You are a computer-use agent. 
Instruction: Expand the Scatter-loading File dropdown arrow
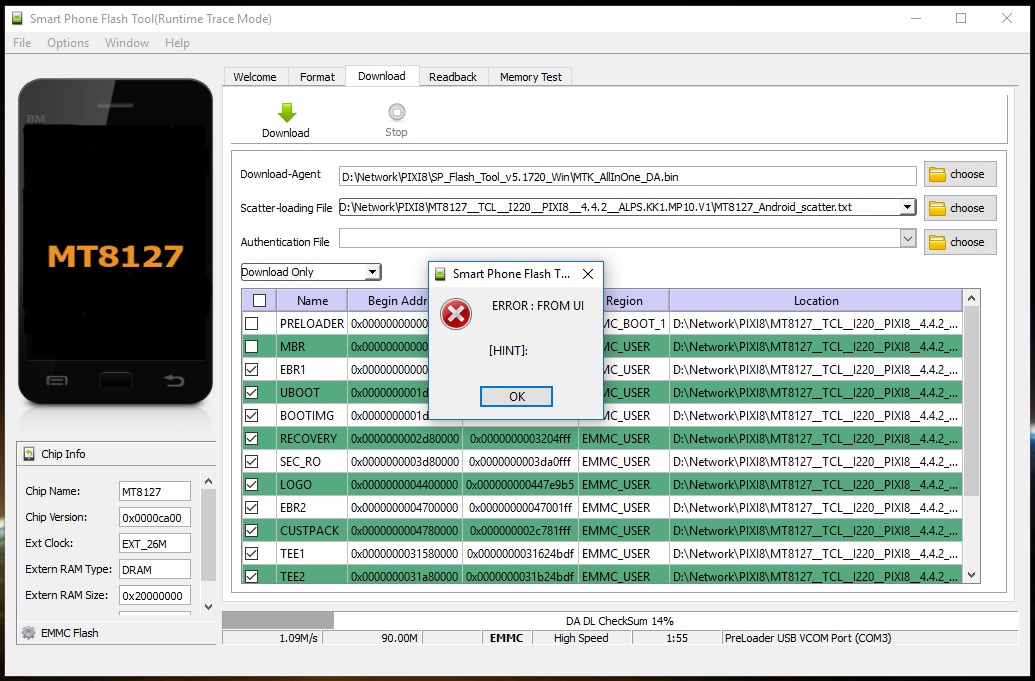click(x=908, y=207)
